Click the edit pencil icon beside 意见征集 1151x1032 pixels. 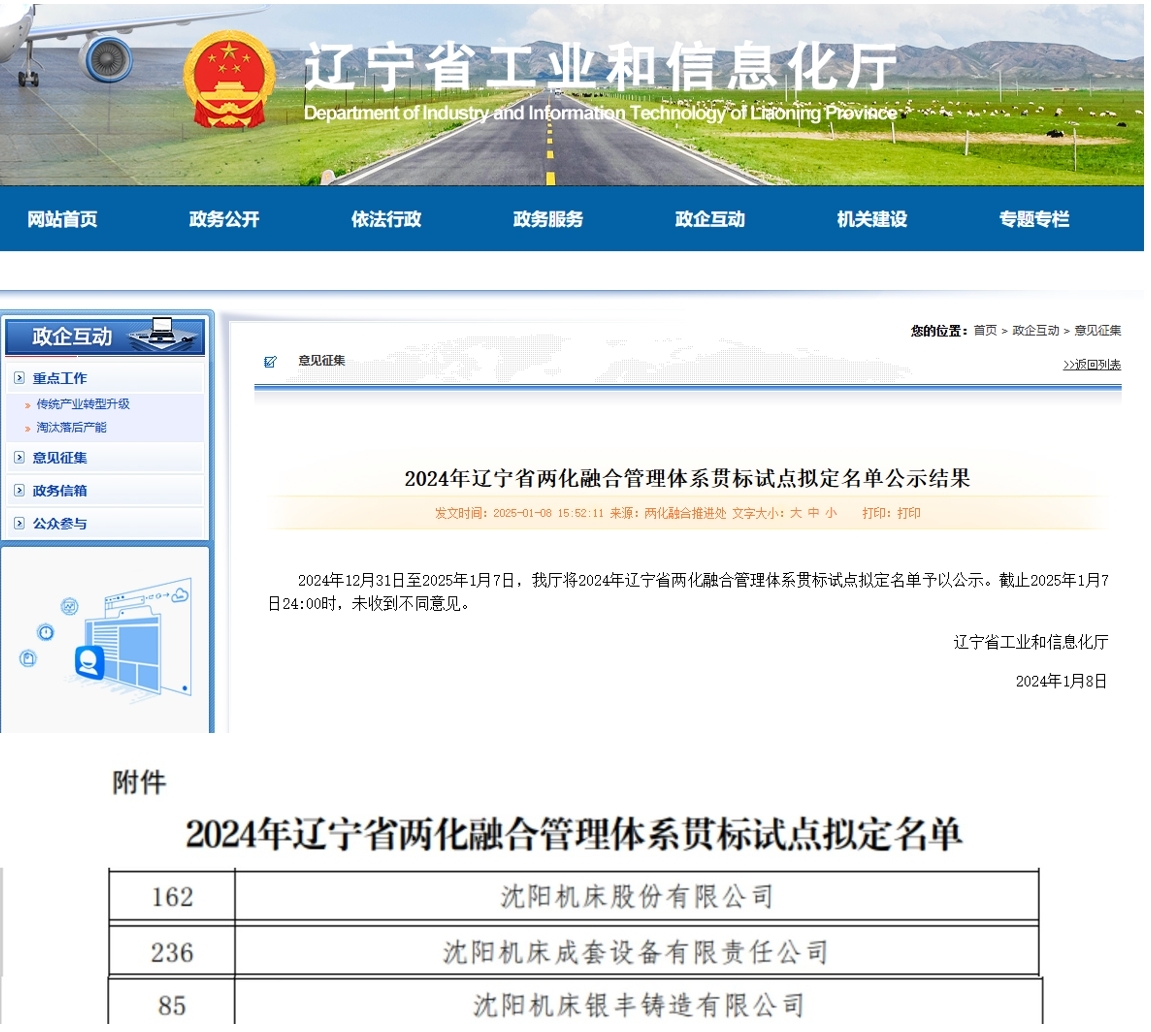(x=270, y=362)
